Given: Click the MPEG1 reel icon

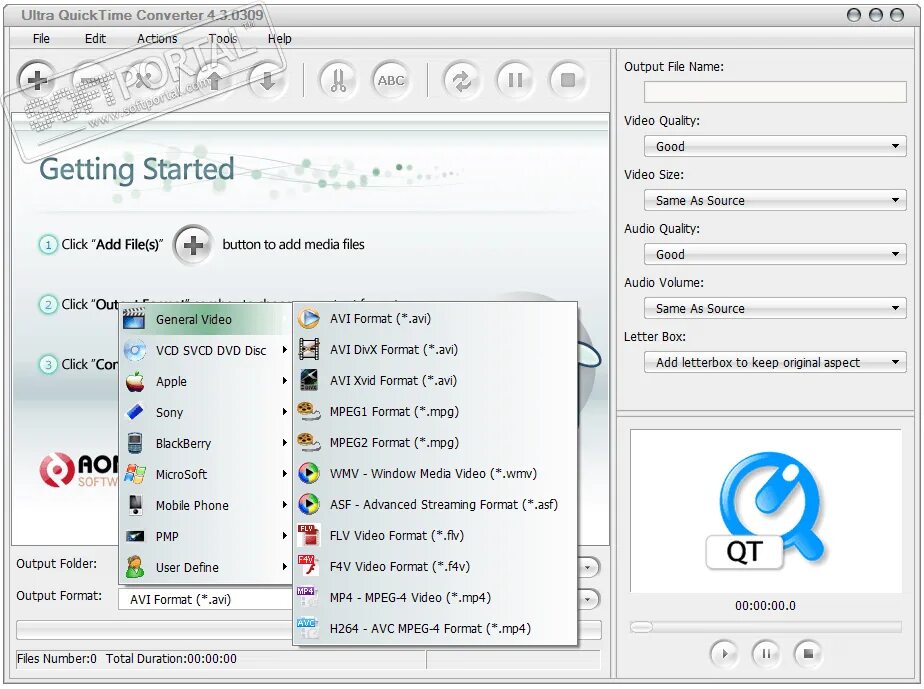Looking at the screenshot, I should (x=309, y=411).
